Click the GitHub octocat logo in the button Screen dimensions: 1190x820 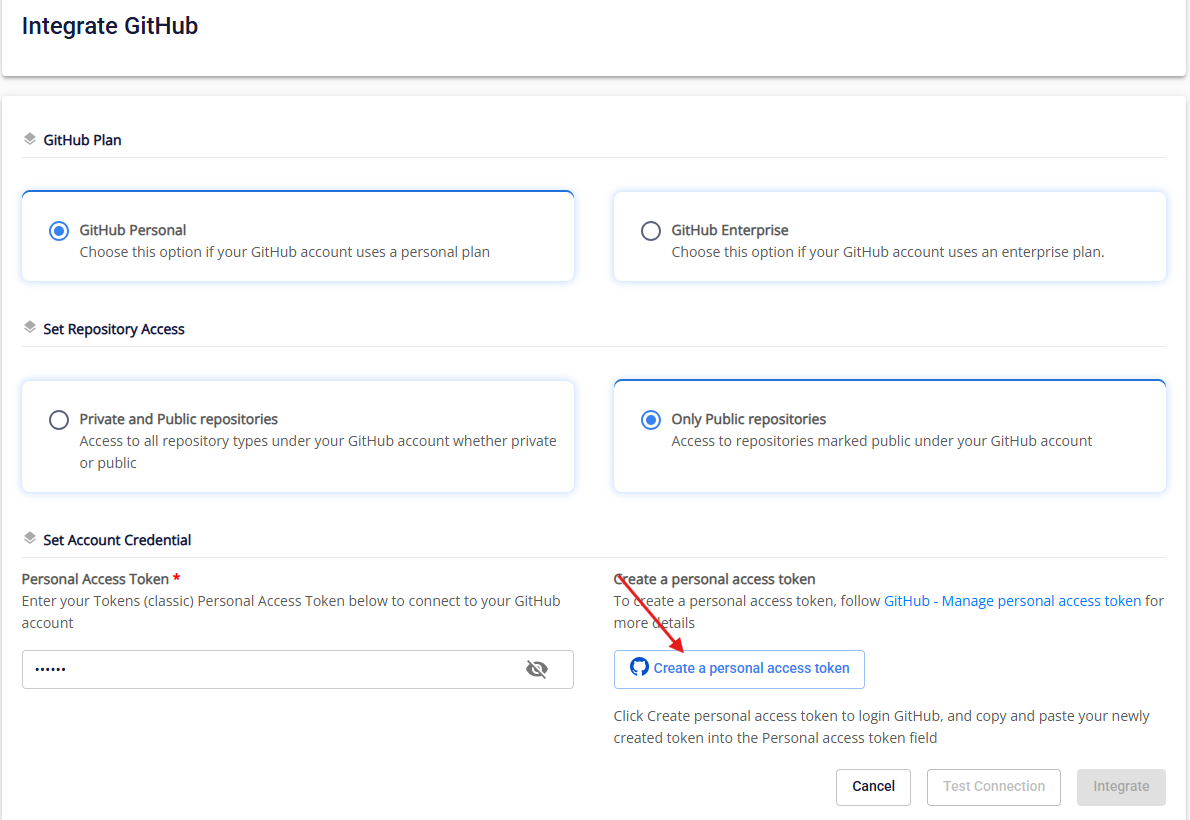point(639,667)
